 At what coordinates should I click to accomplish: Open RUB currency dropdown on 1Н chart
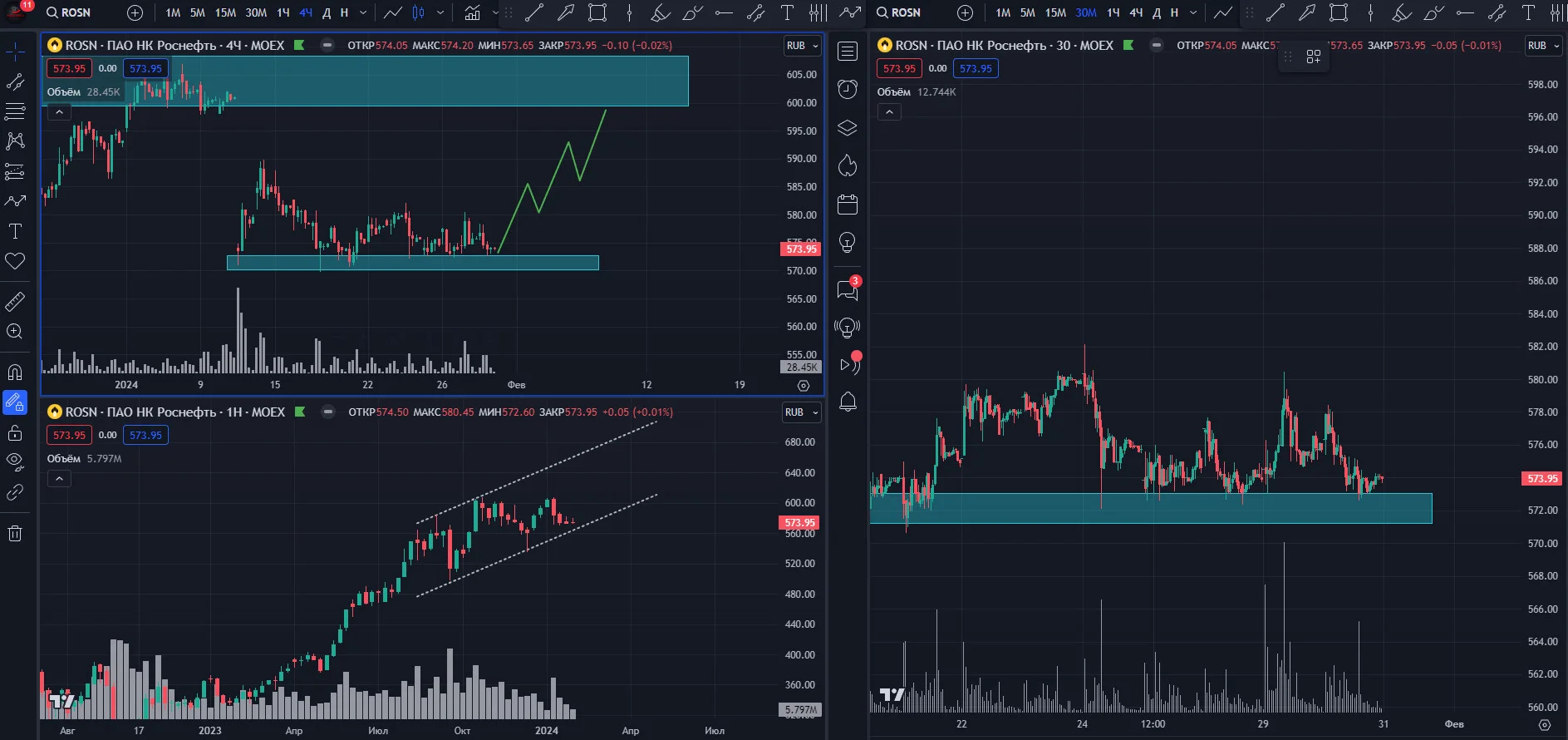click(802, 412)
